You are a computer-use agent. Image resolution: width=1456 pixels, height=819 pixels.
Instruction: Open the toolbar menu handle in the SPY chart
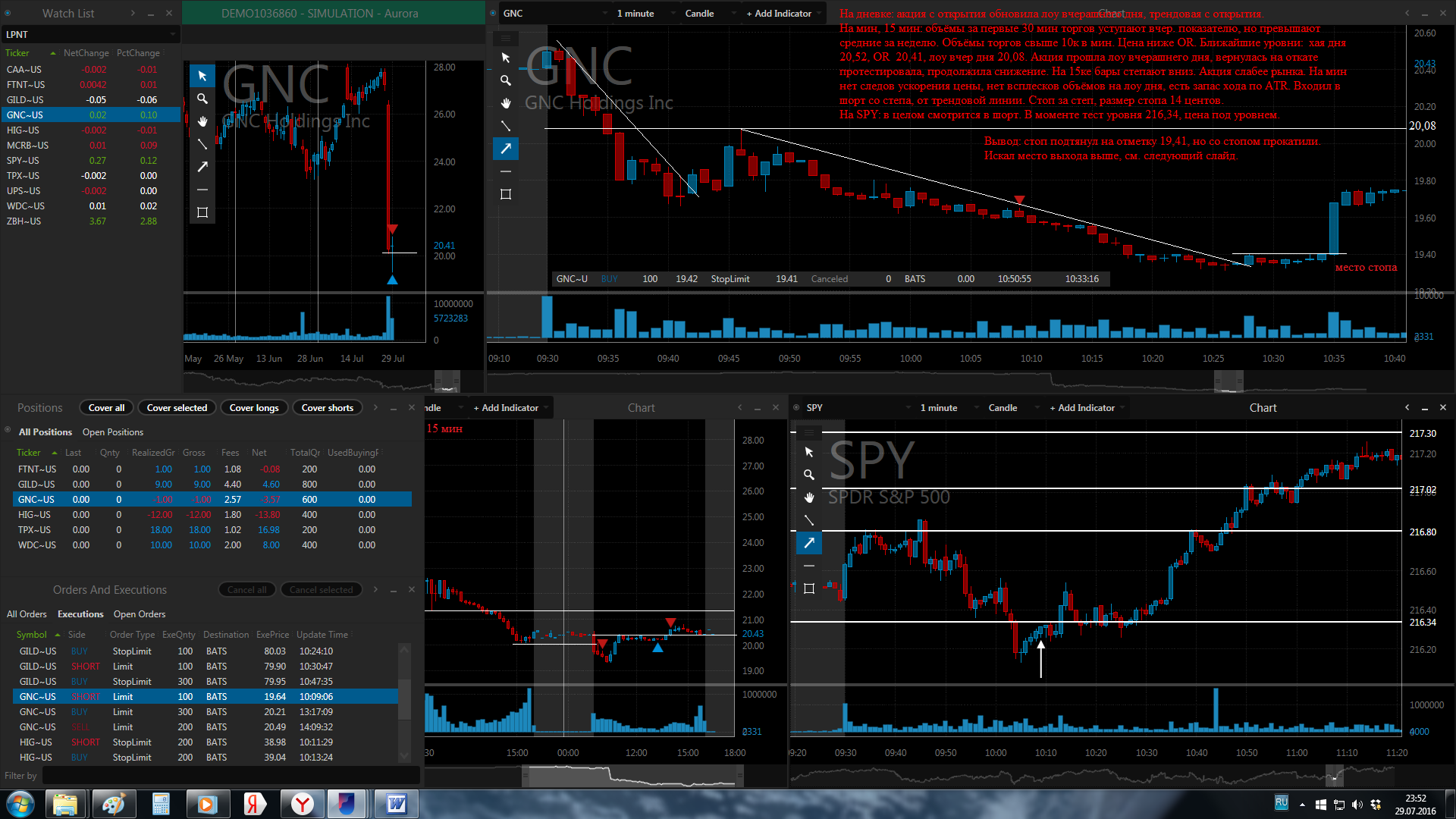pos(809,432)
